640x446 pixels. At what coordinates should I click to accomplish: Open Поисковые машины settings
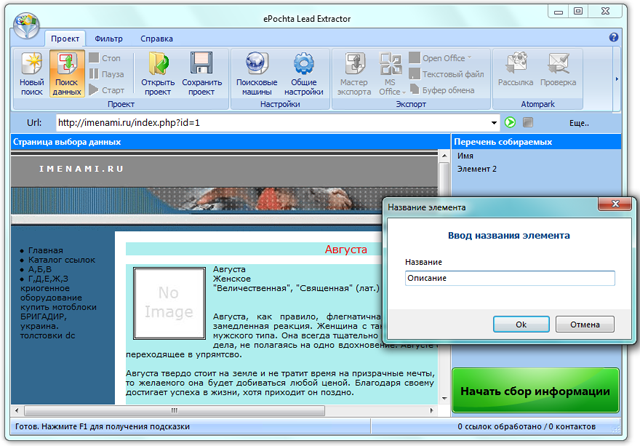pyautogui.click(x=257, y=74)
